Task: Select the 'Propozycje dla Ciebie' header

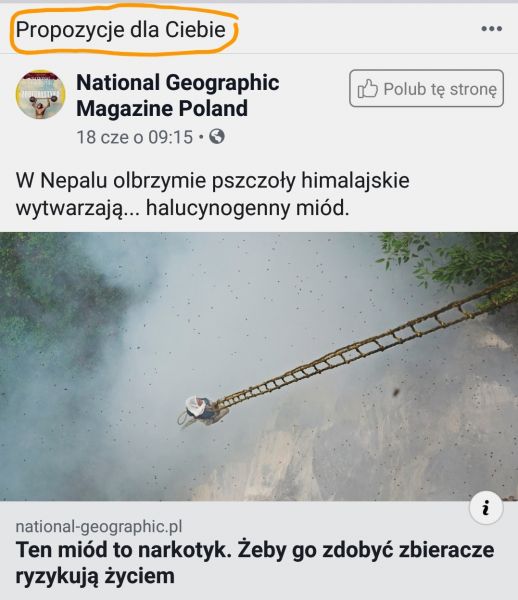Action: 121,30
